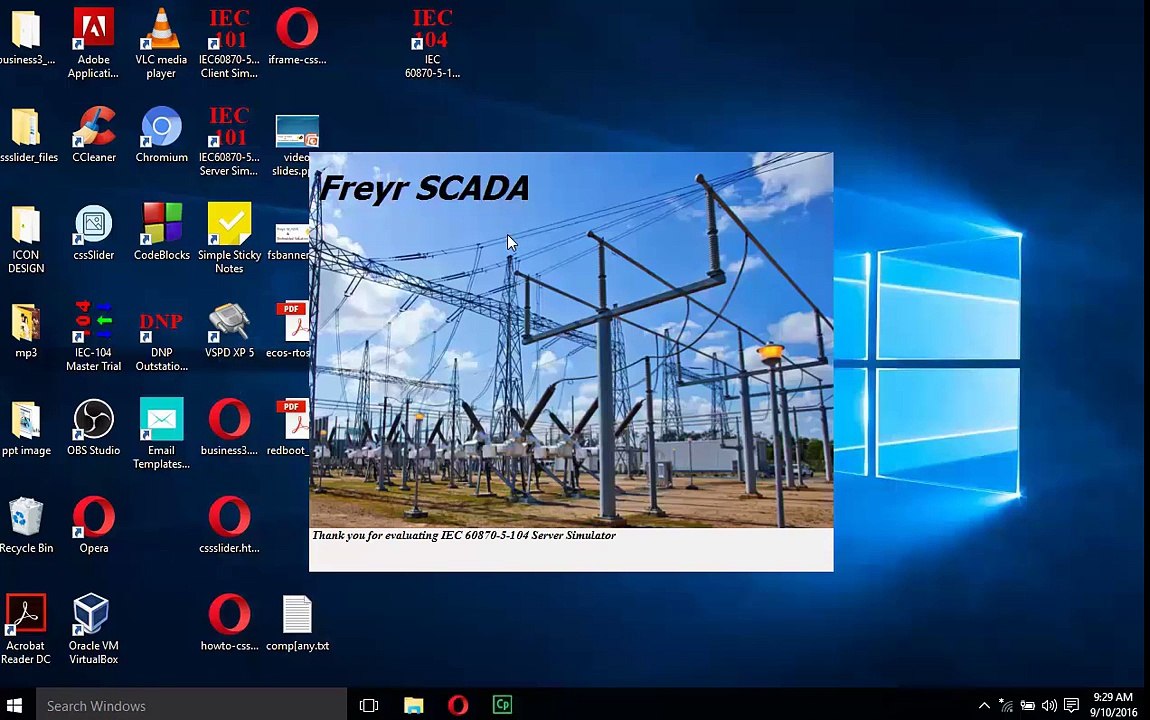This screenshot has width=1150, height=720.
Task: Open the fsbanner image file icon
Action: (x=288, y=241)
